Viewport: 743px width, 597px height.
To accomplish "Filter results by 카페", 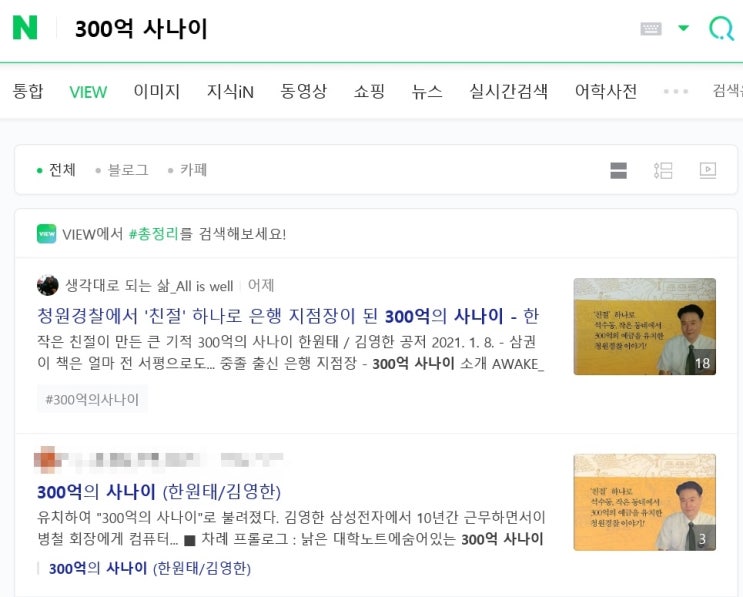I will pos(188,170).
